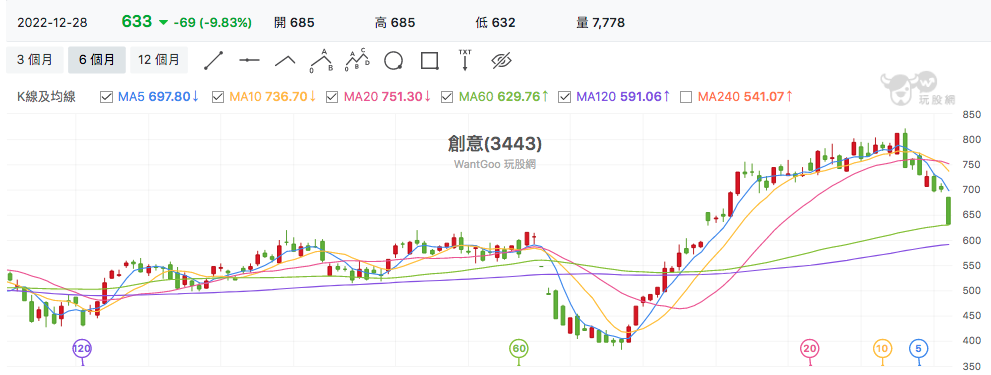Click the pink 20 marker on the timeline
The width and height of the screenshot is (991, 375).
tap(810, 348)
